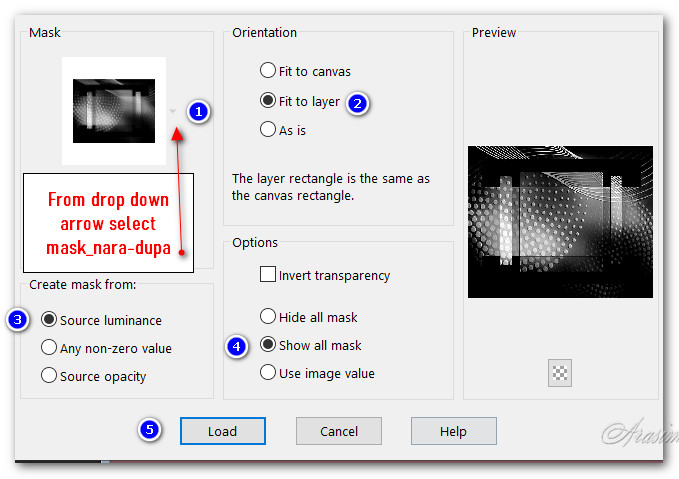Click the blue number 1 marker
679x479 pixels.
(x=199, y=111)
